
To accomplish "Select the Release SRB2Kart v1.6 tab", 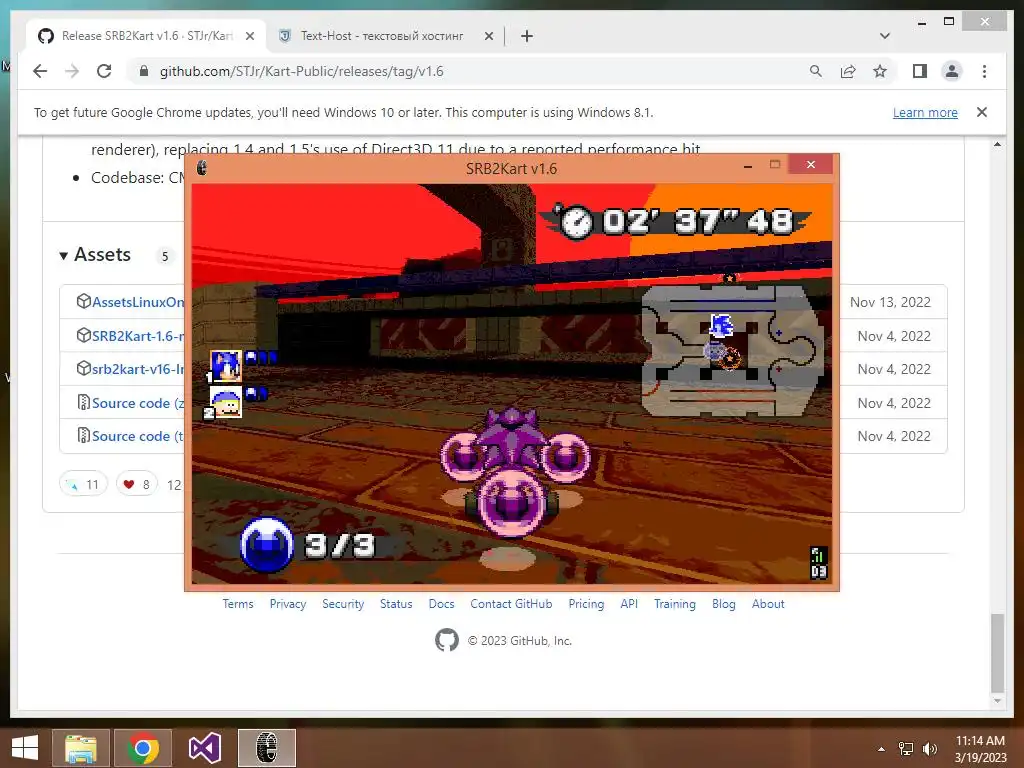I will coord(147,36).
